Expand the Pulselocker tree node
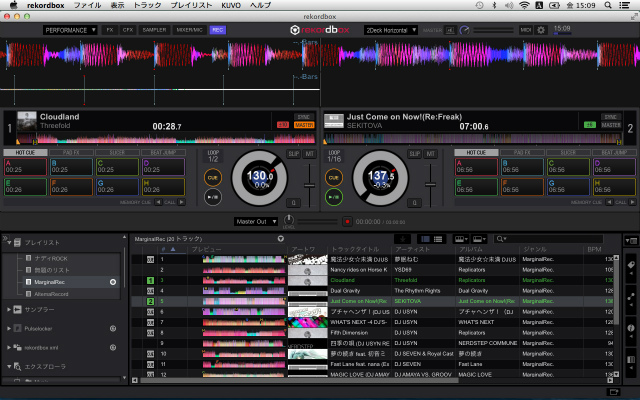 coord(9,329)
